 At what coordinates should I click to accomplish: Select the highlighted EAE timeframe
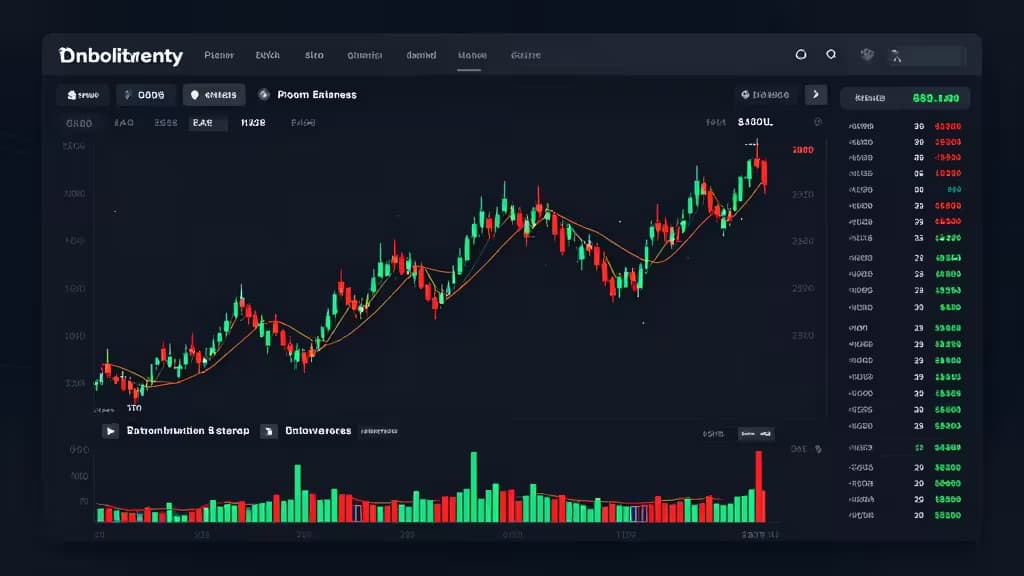(x=207, y=123)
